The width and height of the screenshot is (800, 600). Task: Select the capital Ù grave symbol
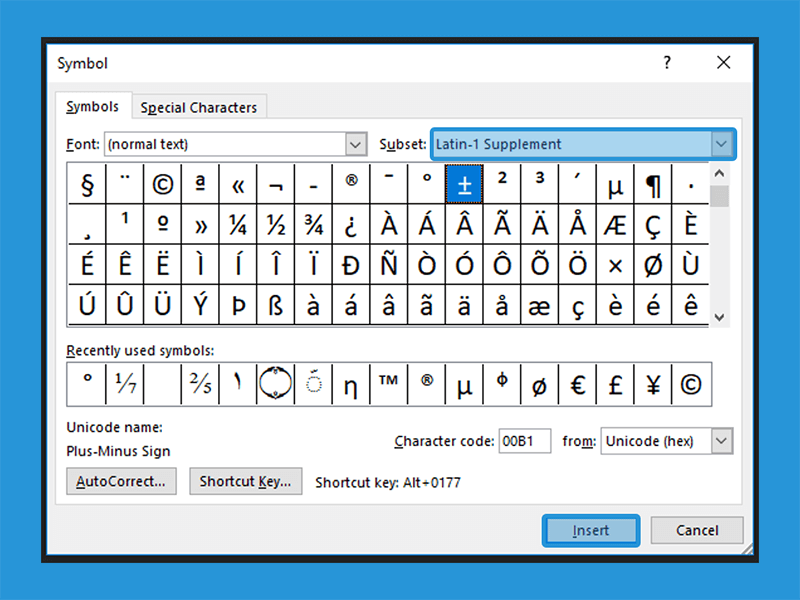tap(691, 264)
